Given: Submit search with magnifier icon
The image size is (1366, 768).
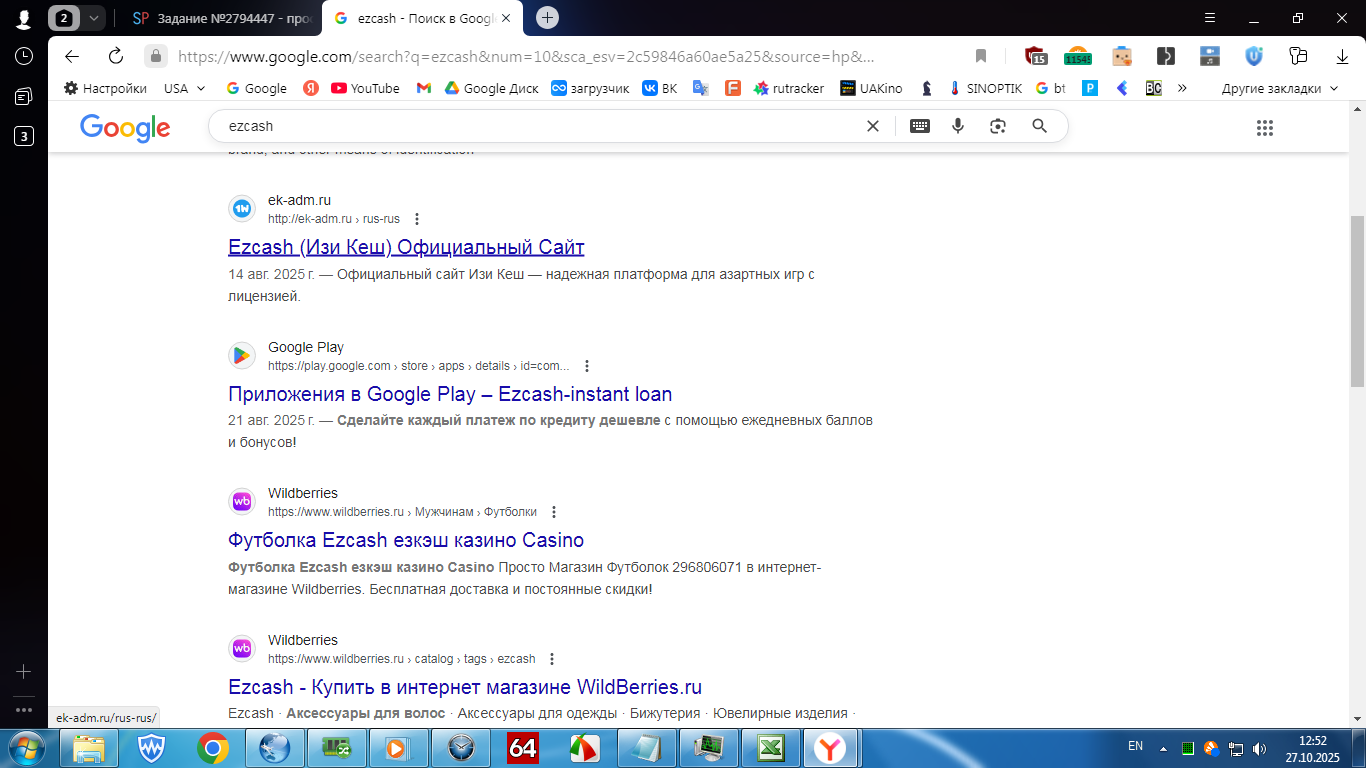Looking at the screenshot, I should tap(1039, 126).
